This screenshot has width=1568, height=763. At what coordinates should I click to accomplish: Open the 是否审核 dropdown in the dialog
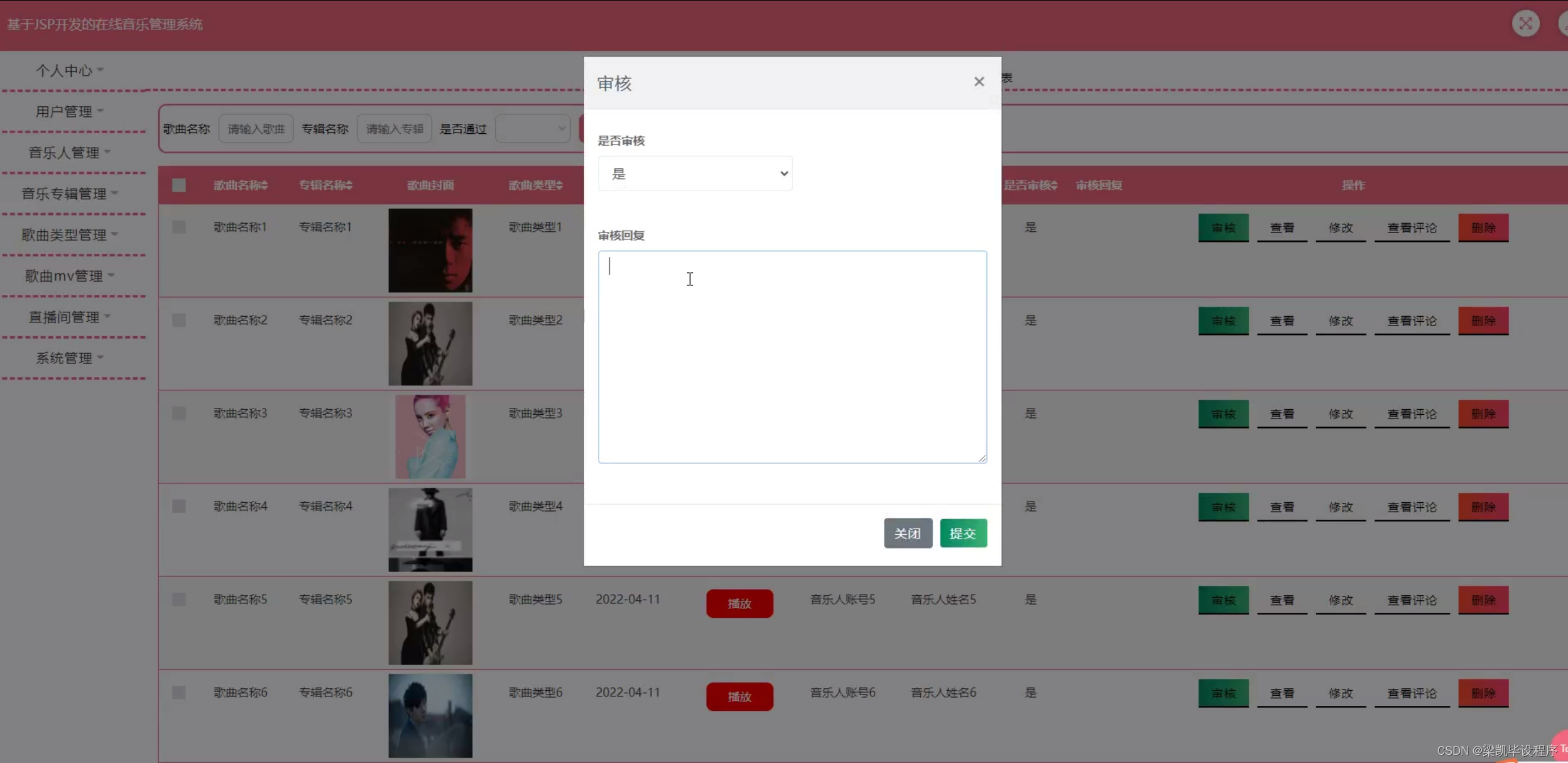click(x=695, y=173)
